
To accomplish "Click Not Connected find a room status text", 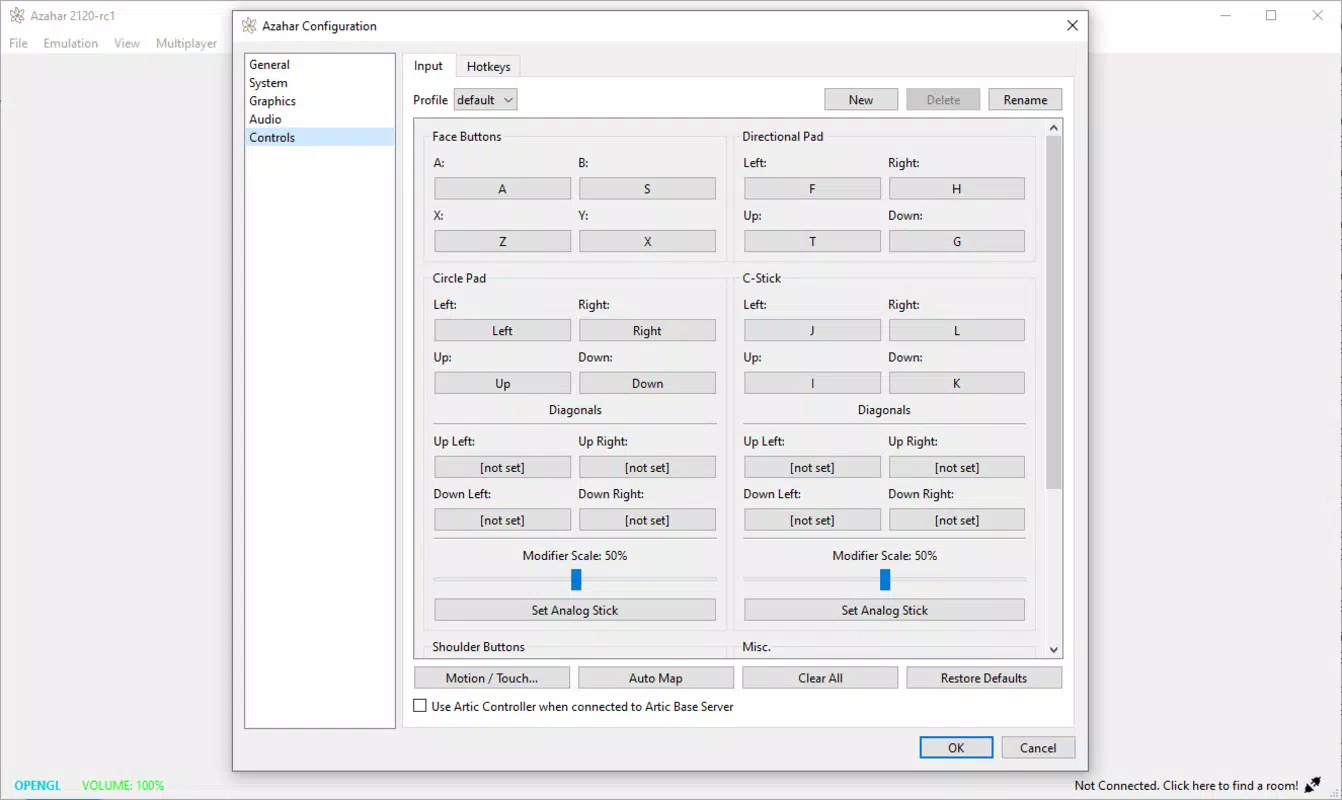I will coord(1186,786).
